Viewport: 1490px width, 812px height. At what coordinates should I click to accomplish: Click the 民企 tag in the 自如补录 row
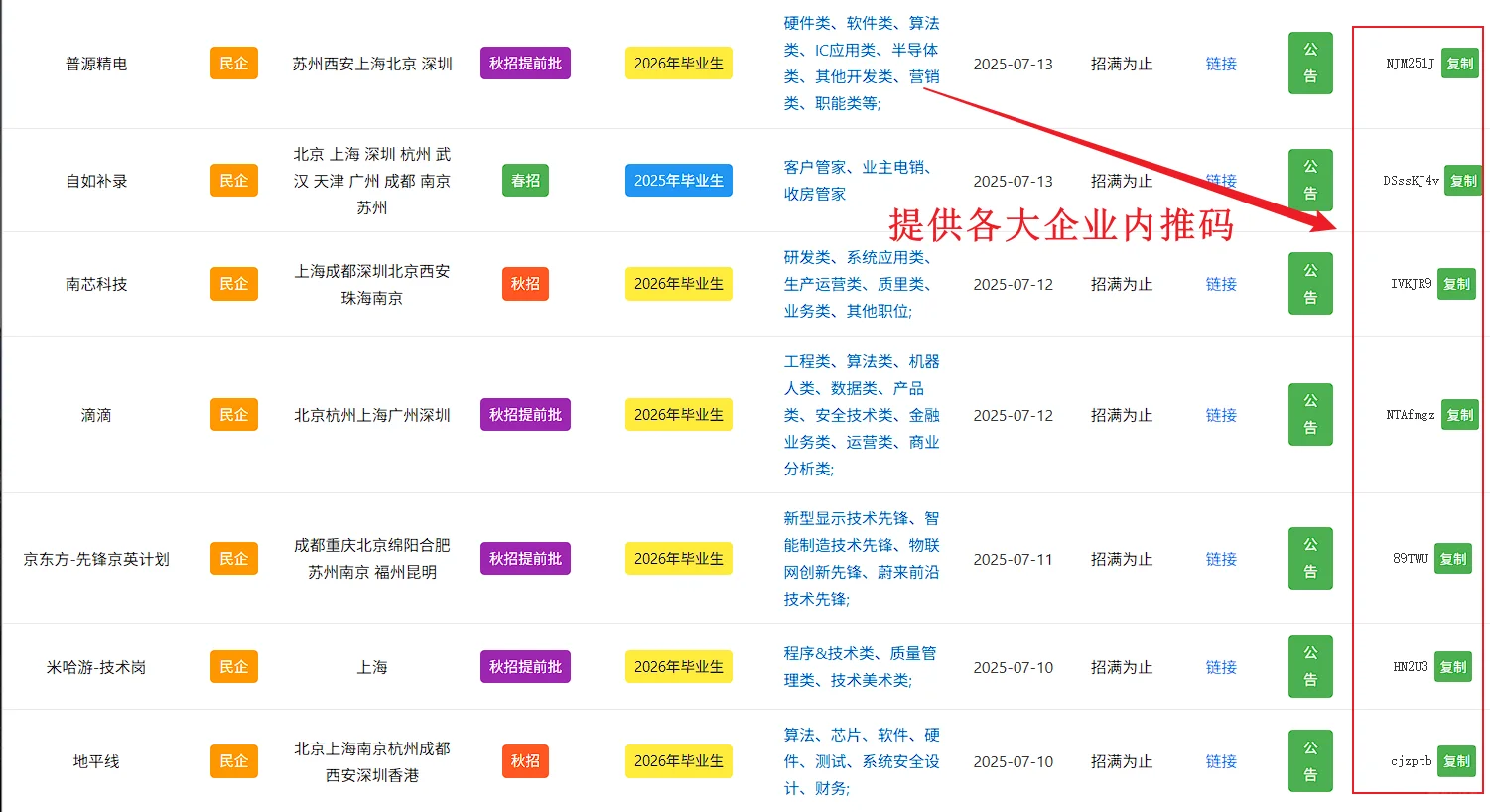(234, 181)
